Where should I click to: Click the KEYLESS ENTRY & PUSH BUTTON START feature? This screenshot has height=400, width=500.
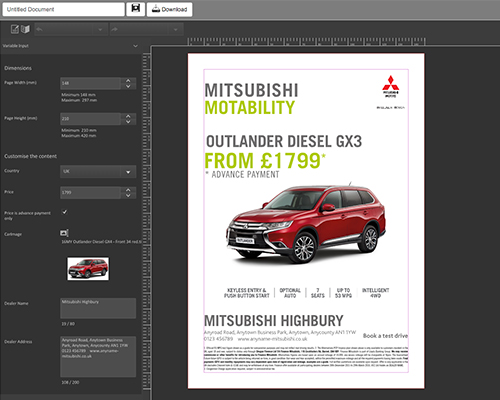(x=247, y=293)
